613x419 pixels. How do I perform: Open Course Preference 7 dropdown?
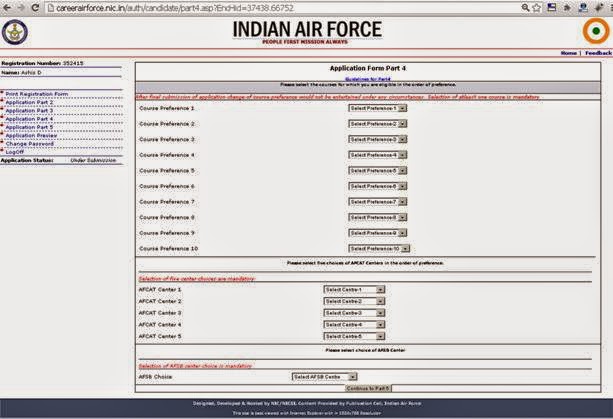pos(378,202)
